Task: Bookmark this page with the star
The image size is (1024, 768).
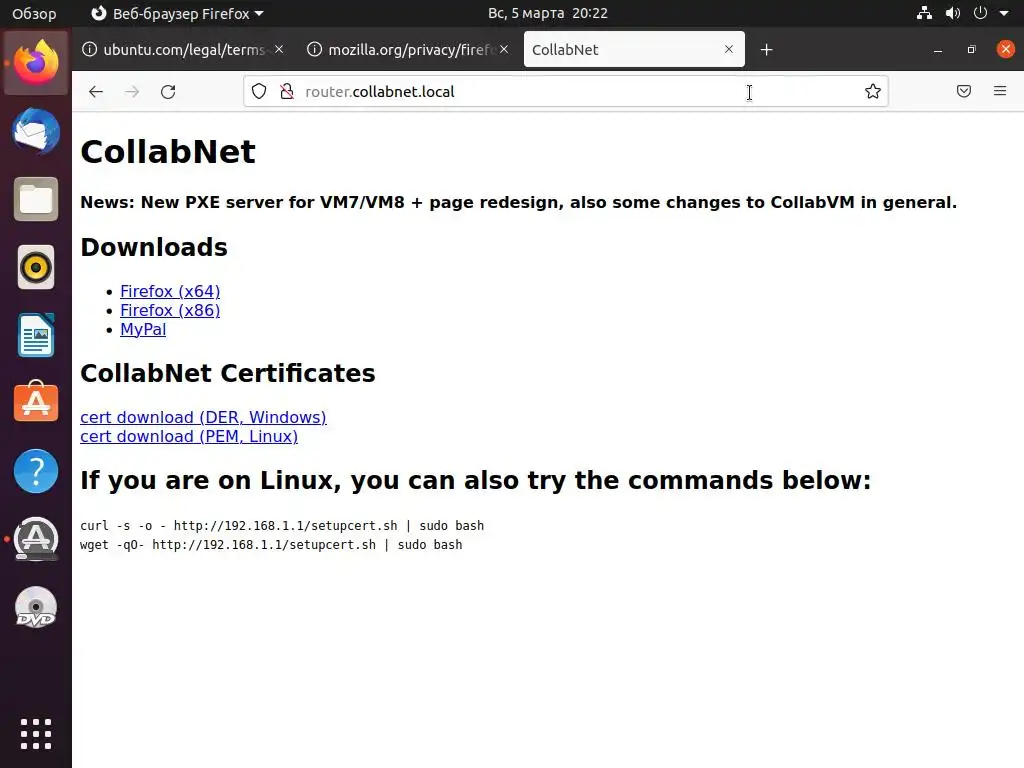Action: [872, 91]
